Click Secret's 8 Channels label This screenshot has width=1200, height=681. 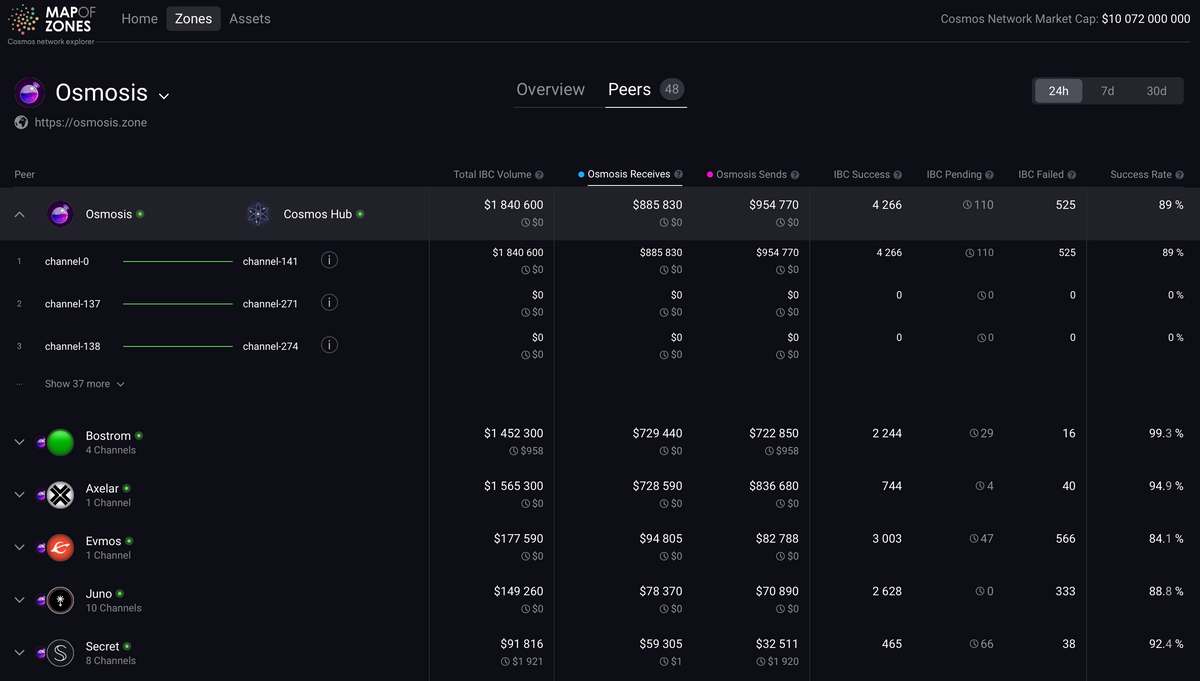tap(111, 661)
